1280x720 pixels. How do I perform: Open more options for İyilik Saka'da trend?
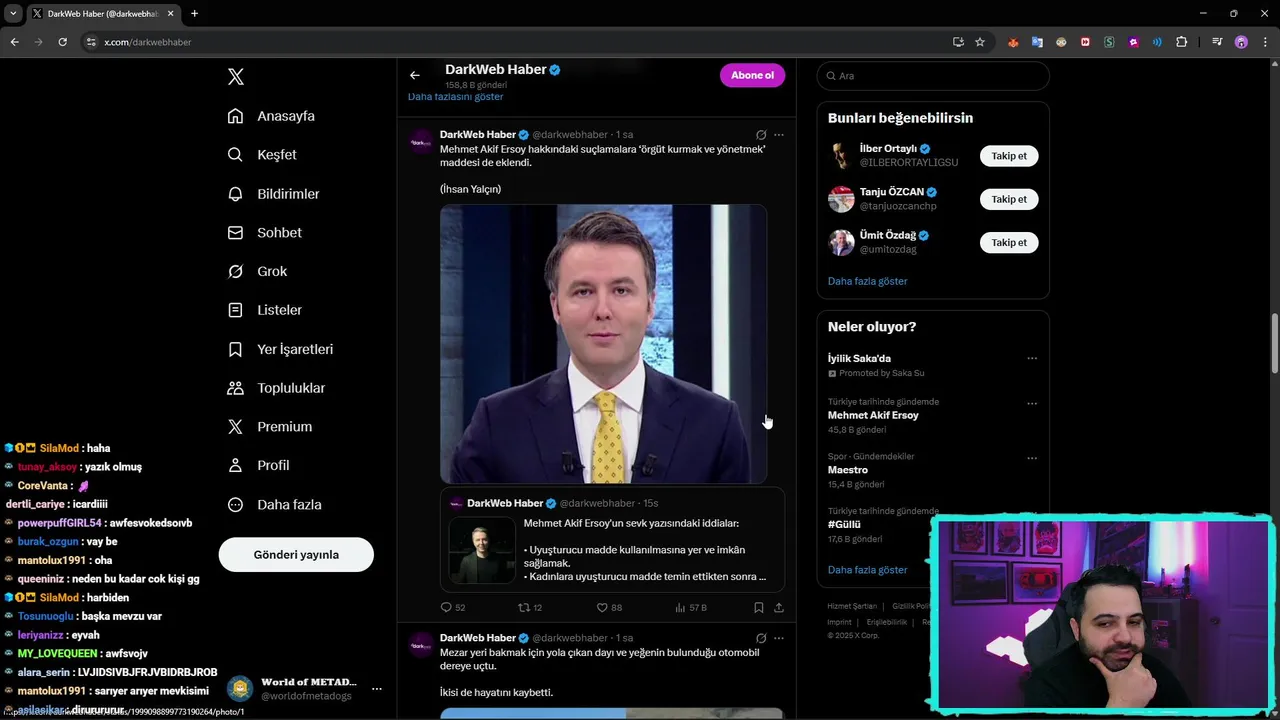coord(1032,359)
